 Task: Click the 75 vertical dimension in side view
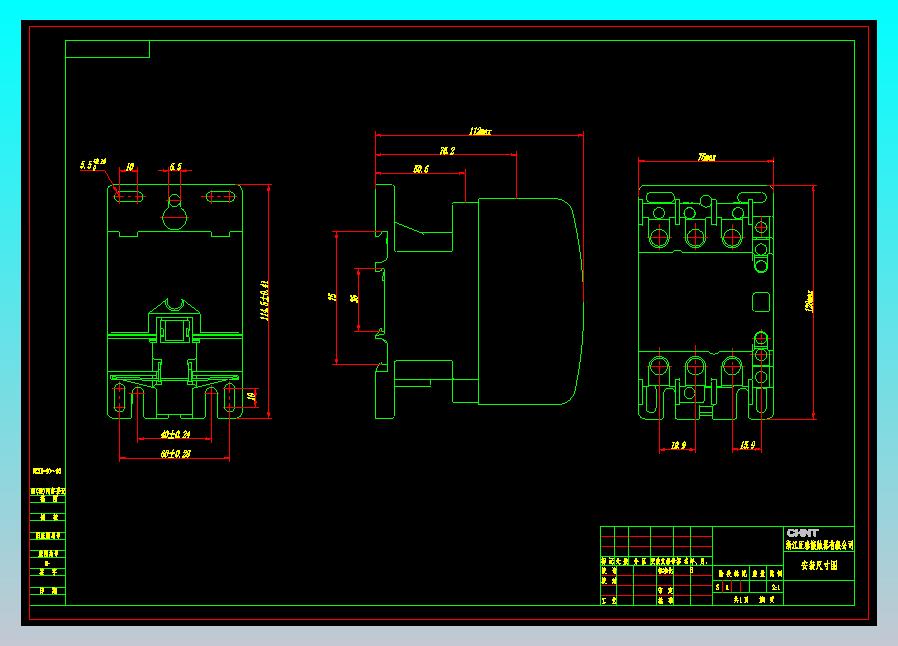(332, 297)
